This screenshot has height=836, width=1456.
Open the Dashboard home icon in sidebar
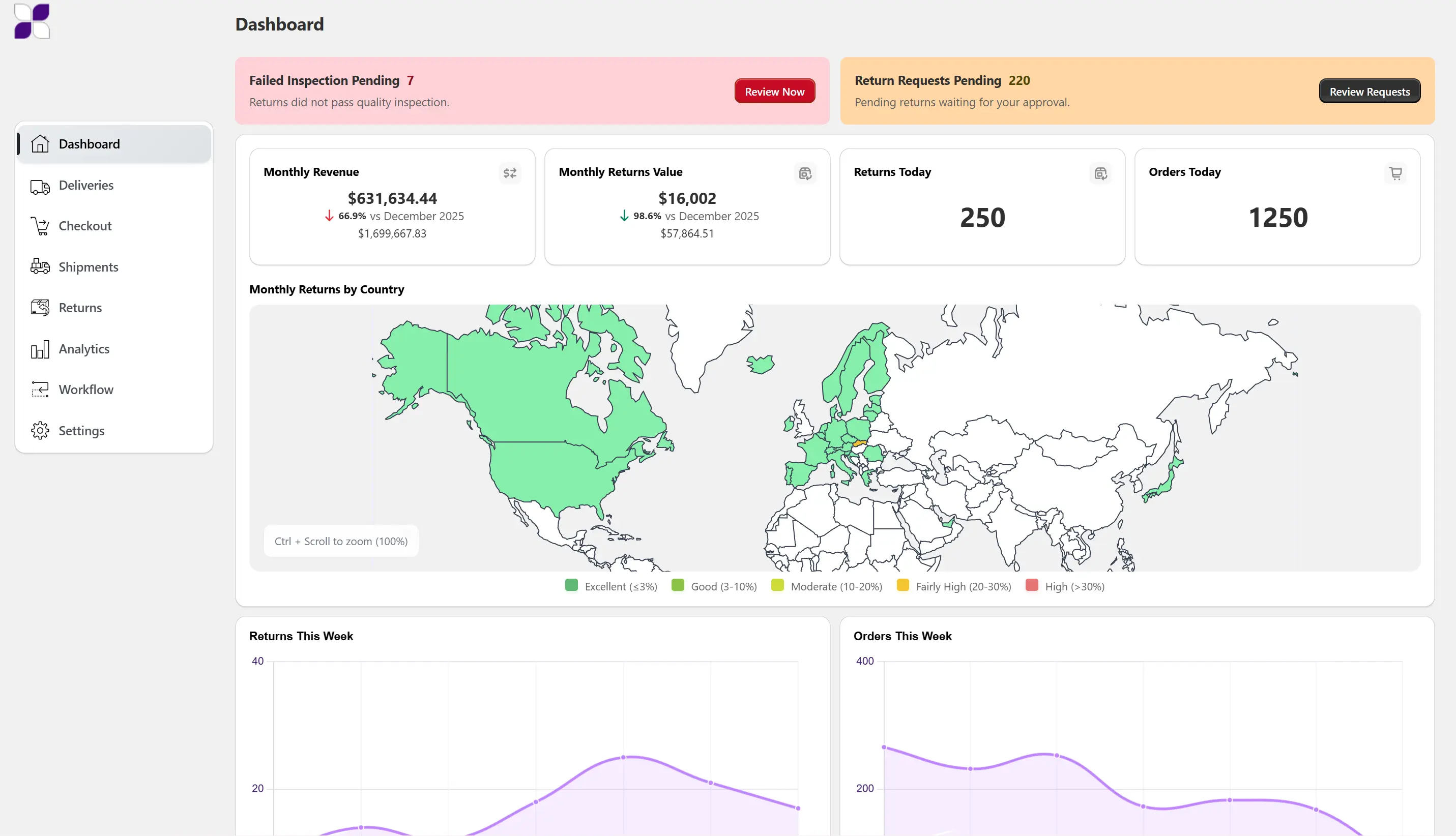point(40,143)
